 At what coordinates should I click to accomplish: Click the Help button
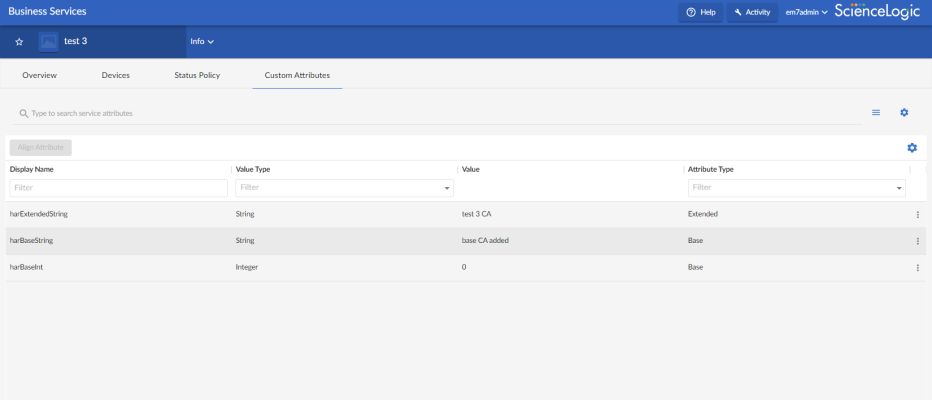[x=700, y=12]
